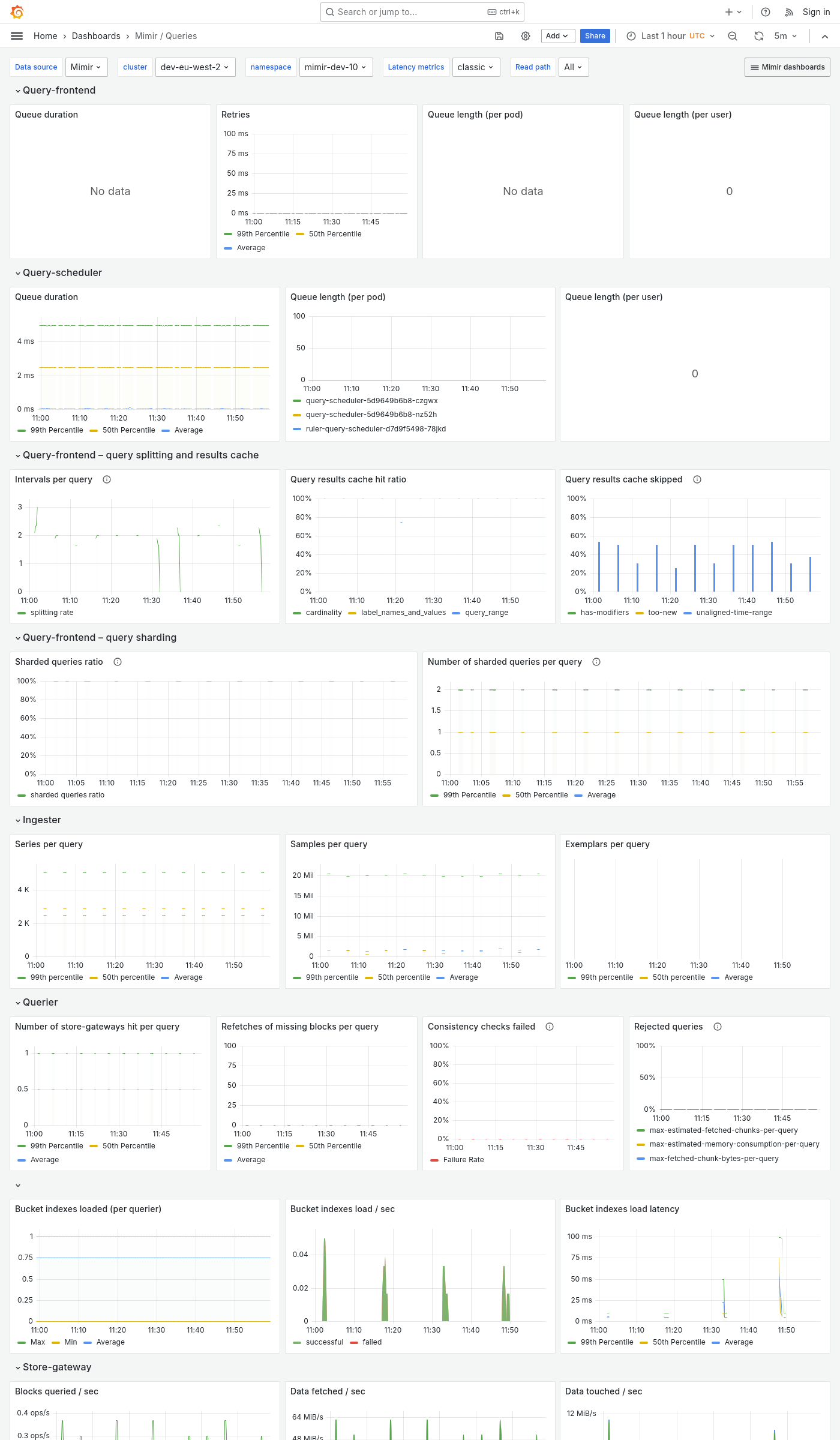
Task: Open the 5m refresh interval dropdown
Action: [785, 36]
